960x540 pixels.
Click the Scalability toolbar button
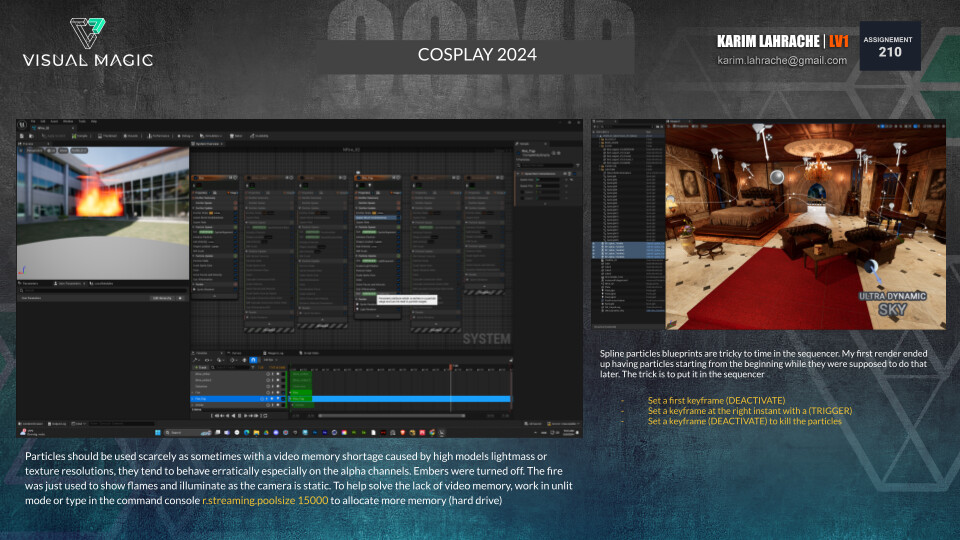pos(259,136)
